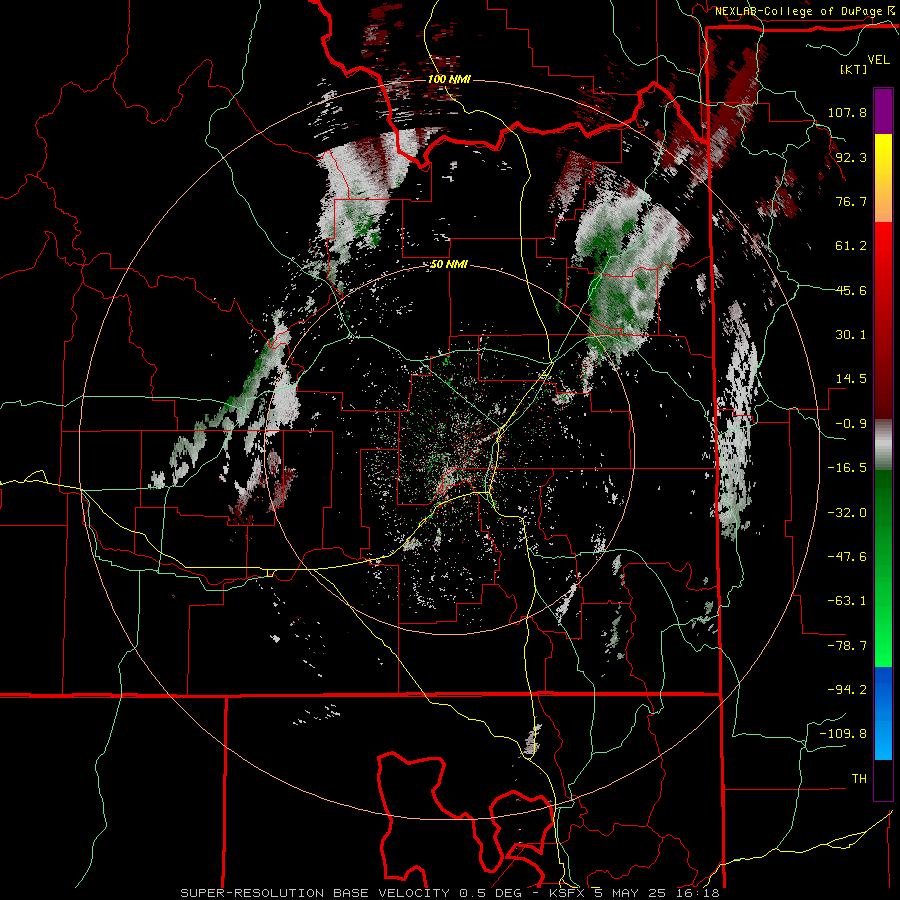Image resolution: width=900 pixels, height=900 pixels.
Task: Click the 45.6 velocity scale value
Action: point(851,290)
